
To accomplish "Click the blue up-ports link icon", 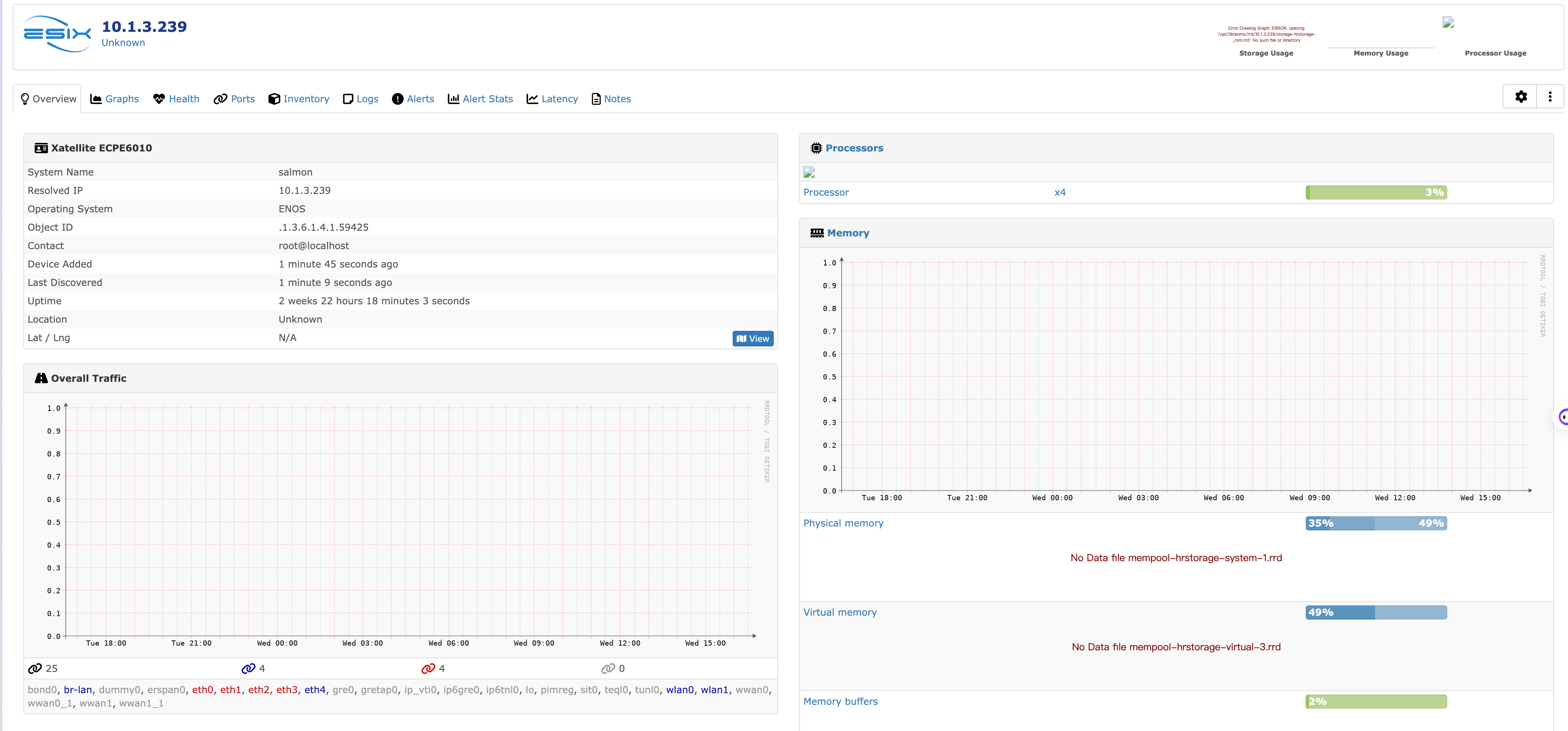I will pyautogui.click(x=248, y=669).
